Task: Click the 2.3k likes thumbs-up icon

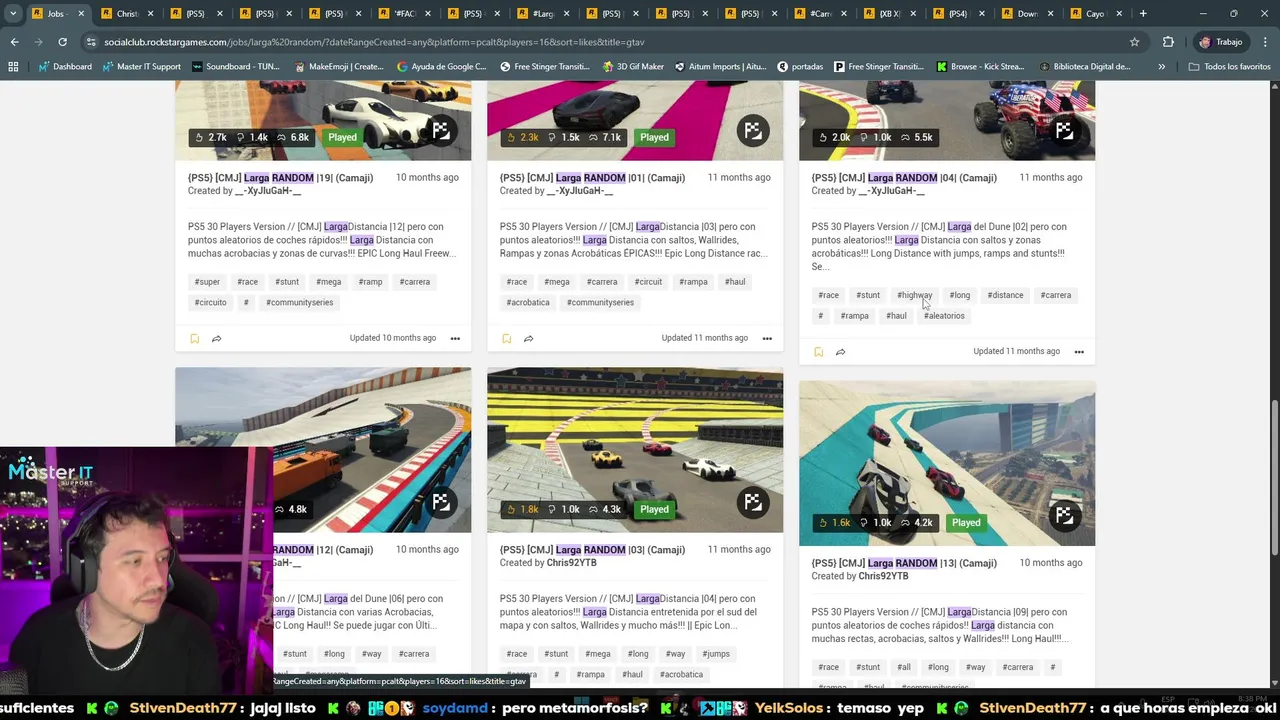Action: coord(510,137)
